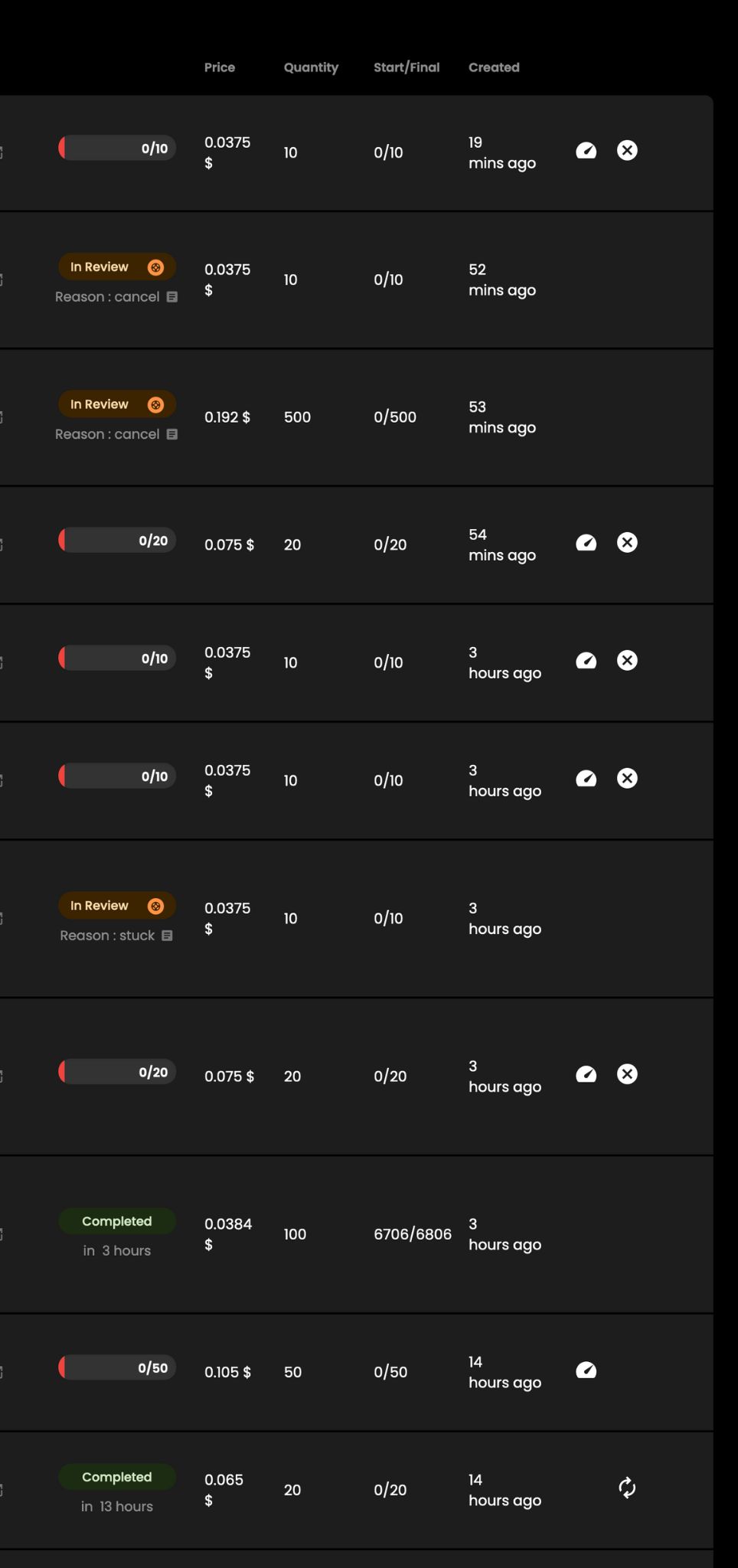This screenshot has width=738, height=1568.
Task: Click In Review badge on 0.192 $ order
Action: 117,404
